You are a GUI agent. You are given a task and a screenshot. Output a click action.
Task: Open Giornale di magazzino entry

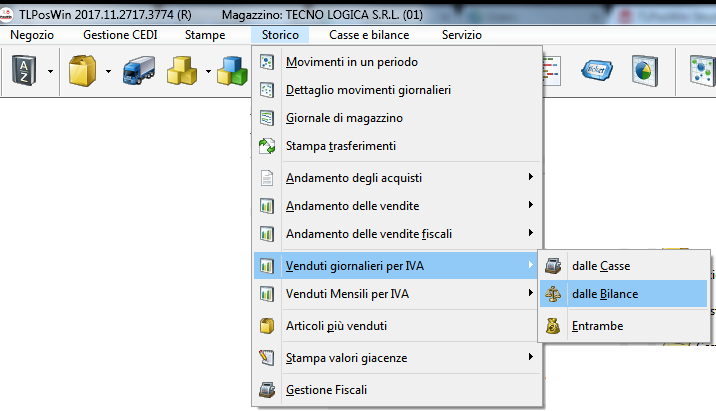(x=344, y=118)
